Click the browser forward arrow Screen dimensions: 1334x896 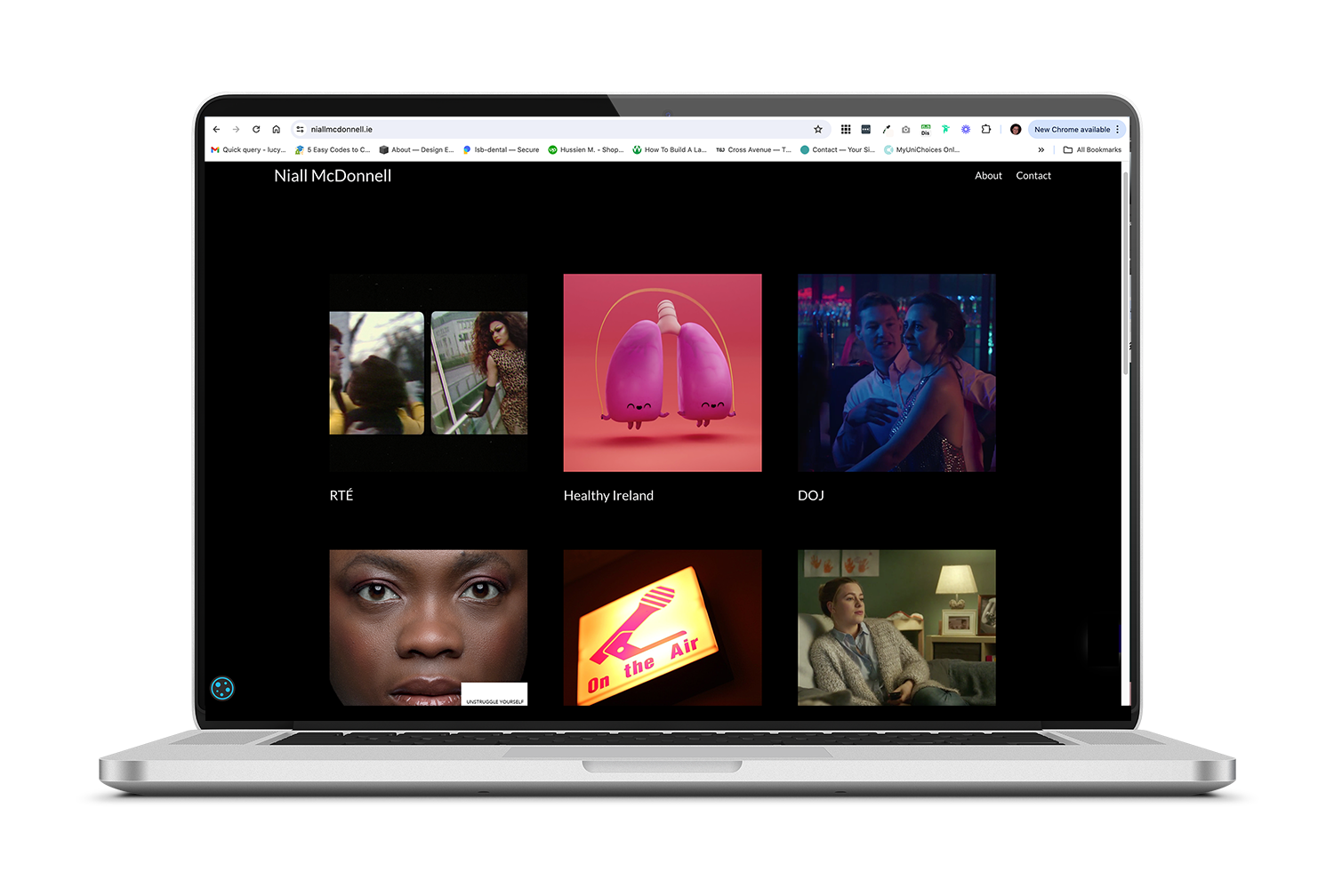[x=236, y=129]
